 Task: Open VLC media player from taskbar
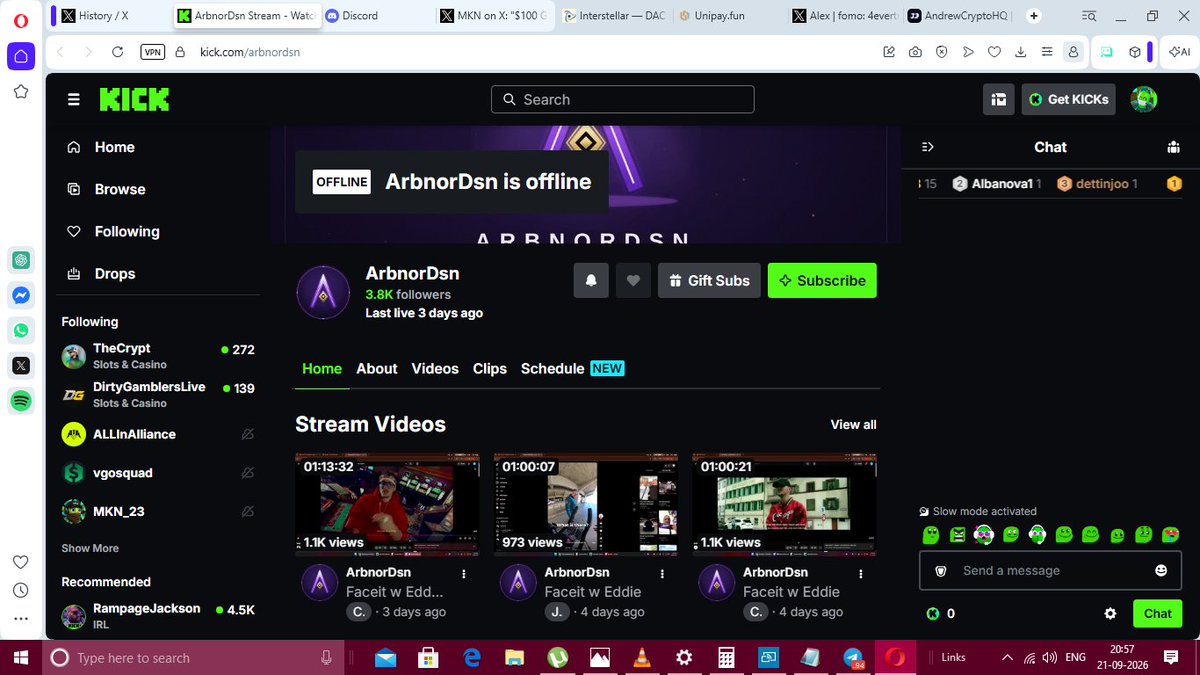pos(641,658)
